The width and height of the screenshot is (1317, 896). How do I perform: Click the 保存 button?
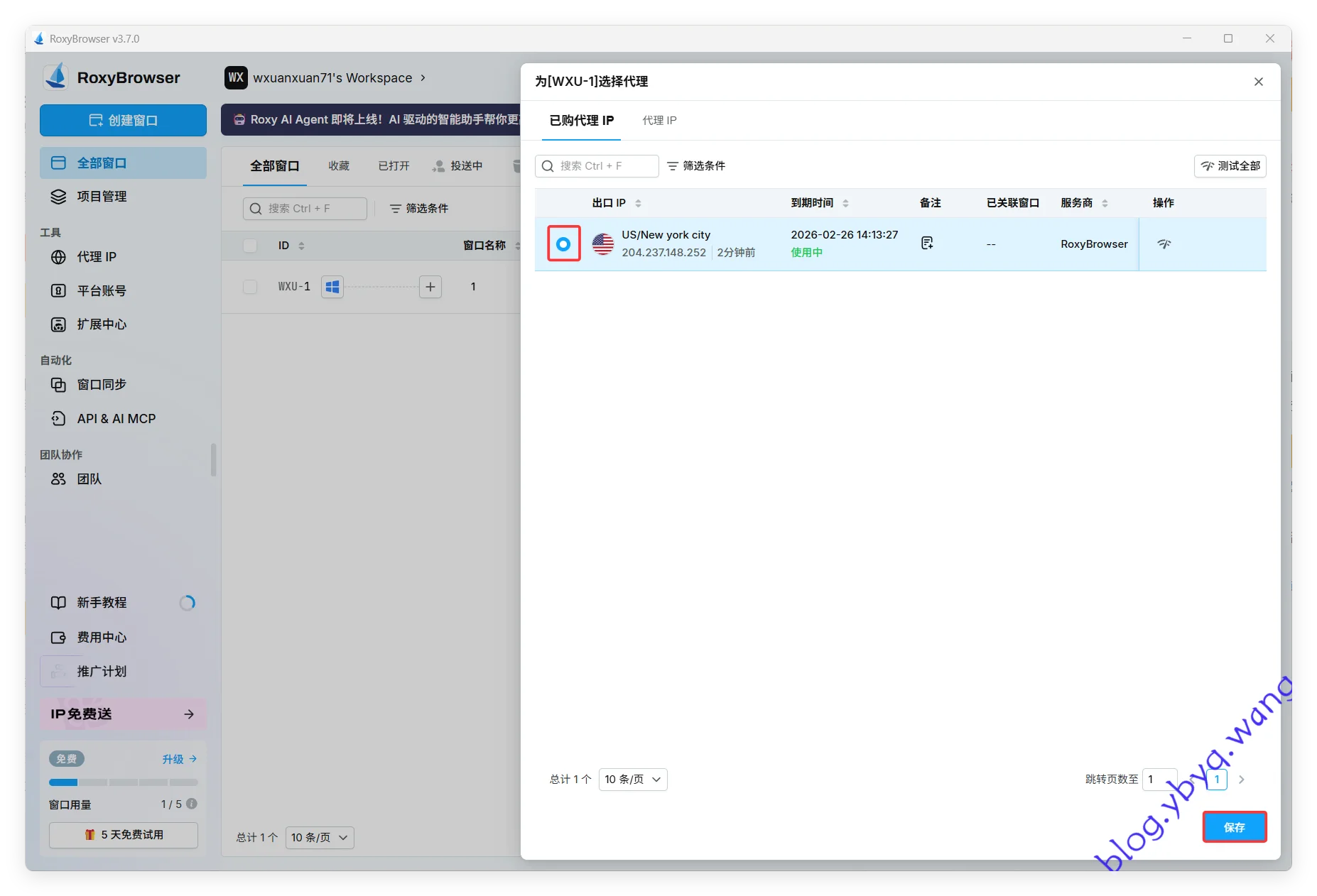coord(1234,827)
